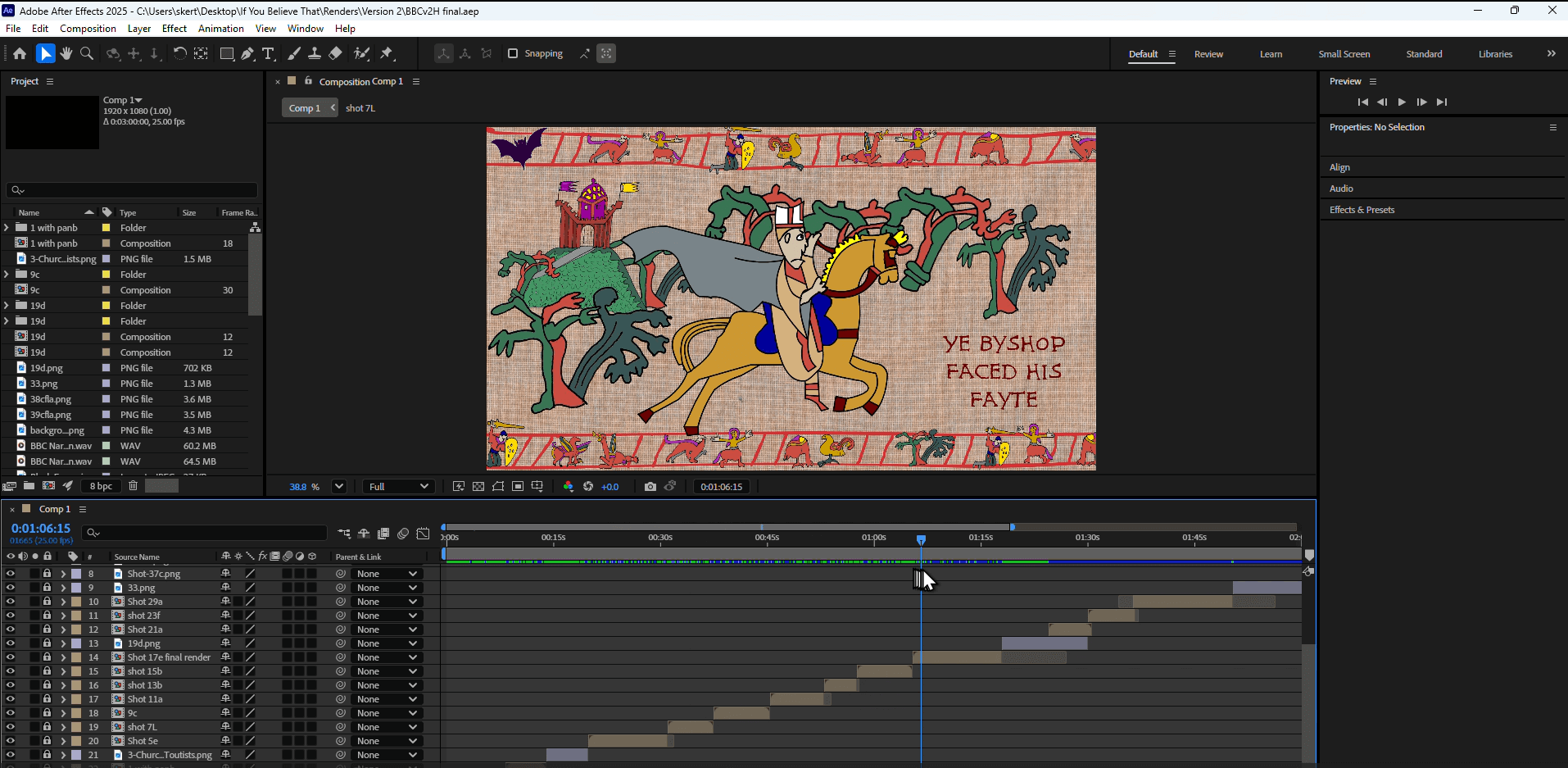Select the Horizontal Type tool
1568x768 pixels.
click(x=268, y=53)
